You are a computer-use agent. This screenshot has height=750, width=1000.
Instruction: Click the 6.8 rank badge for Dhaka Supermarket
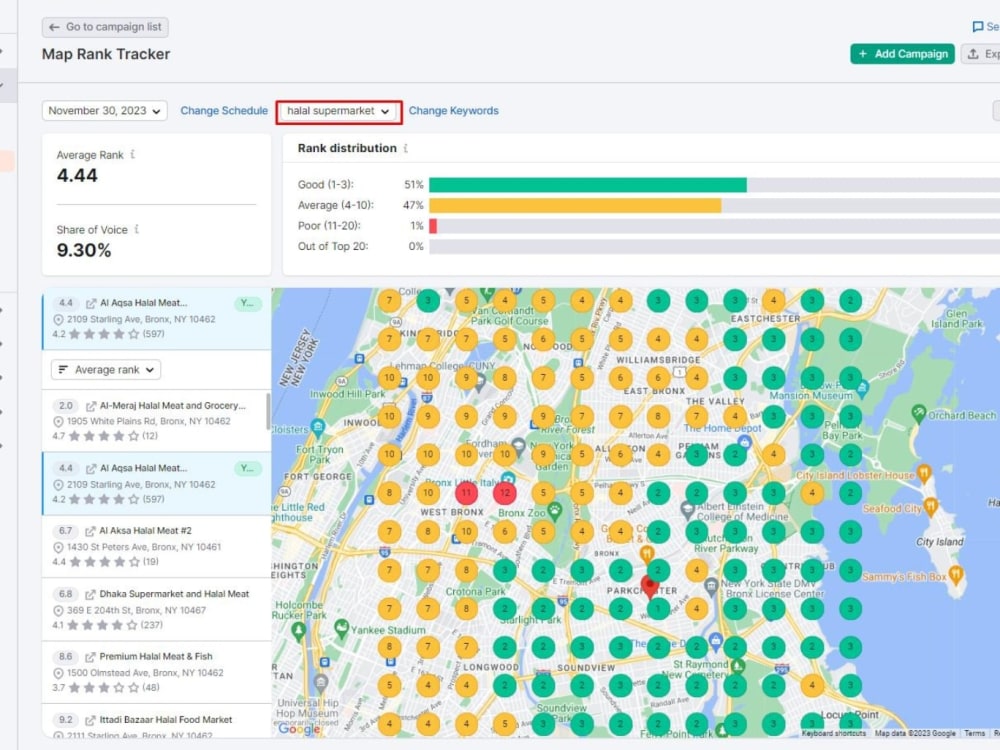click(66, 594)
